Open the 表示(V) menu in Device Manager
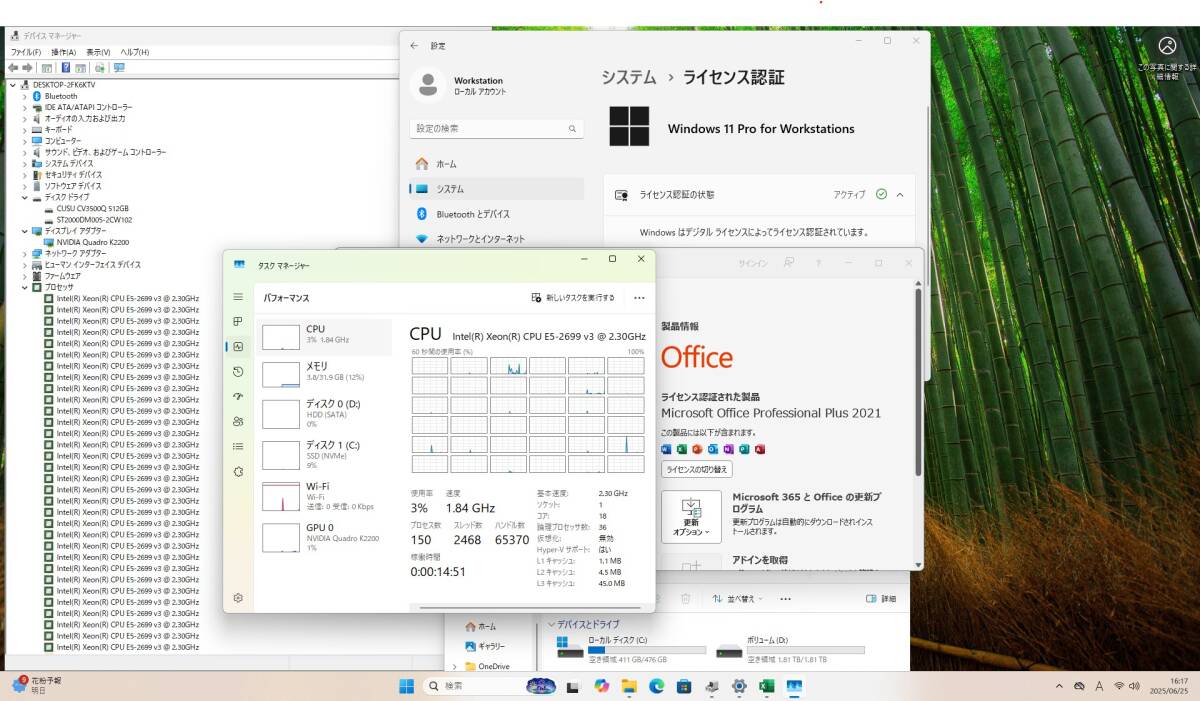 pyautogui.click(x=98, y=52)
